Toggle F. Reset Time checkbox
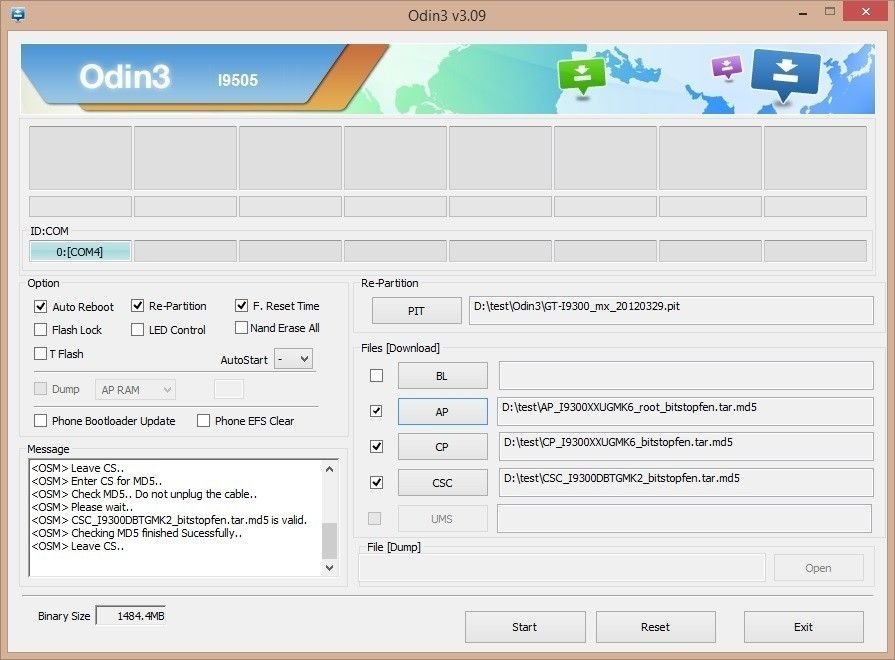The height and width of the screenshot is (660, 895). (241, 306)
